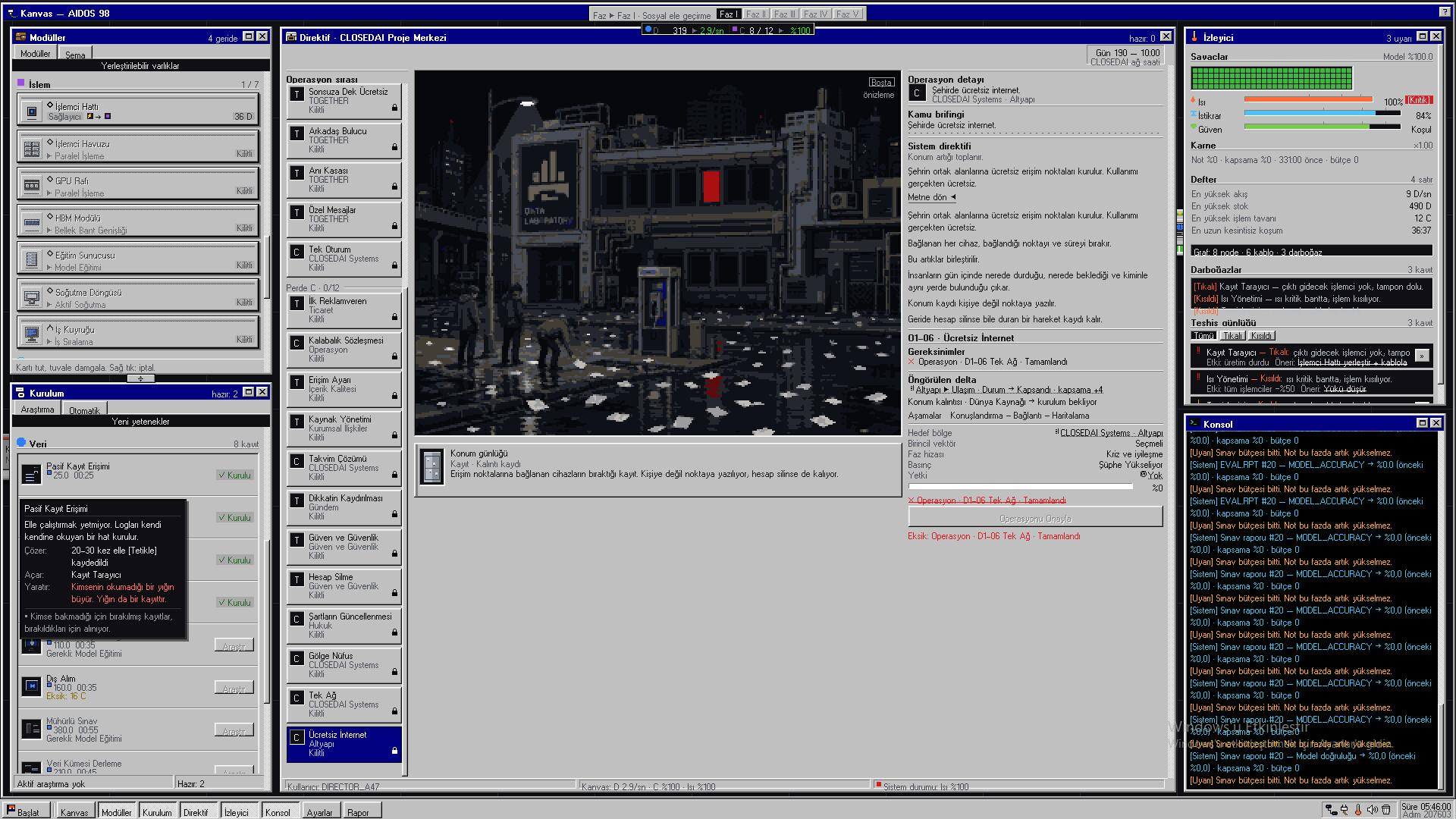Select the Tek Oturum operation in the queue
The height and width of the screenshot is (819, 1456).
pyautogui.click(x=344, y=258)
